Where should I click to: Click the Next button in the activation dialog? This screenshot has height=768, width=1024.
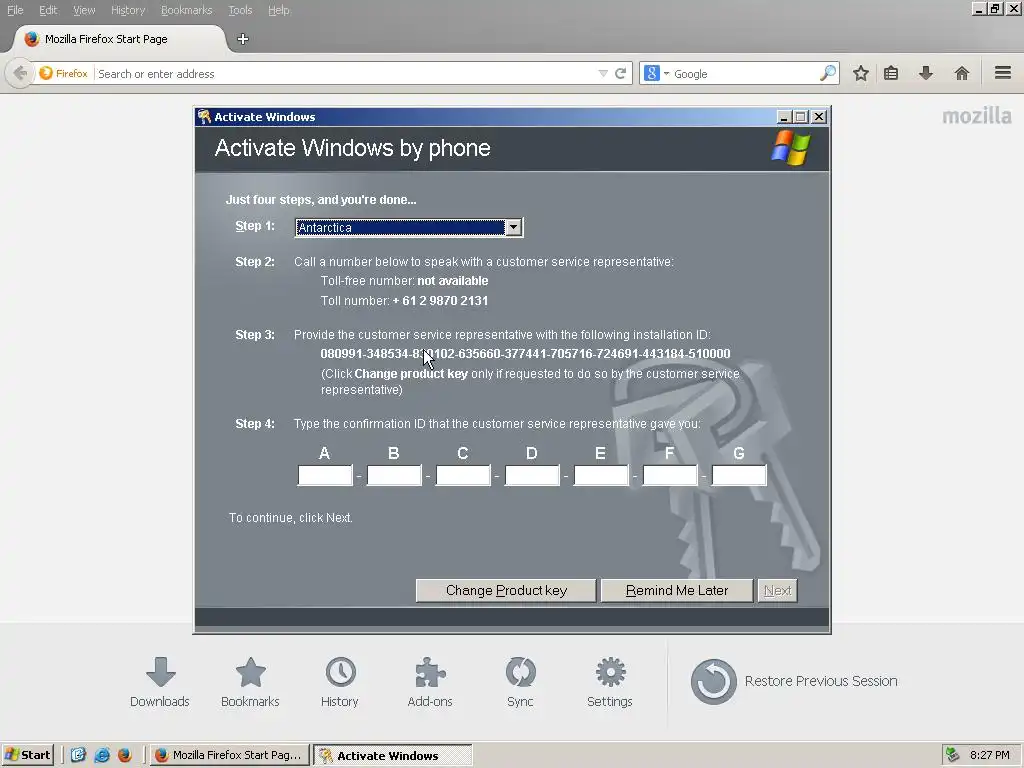click(777, 590)
